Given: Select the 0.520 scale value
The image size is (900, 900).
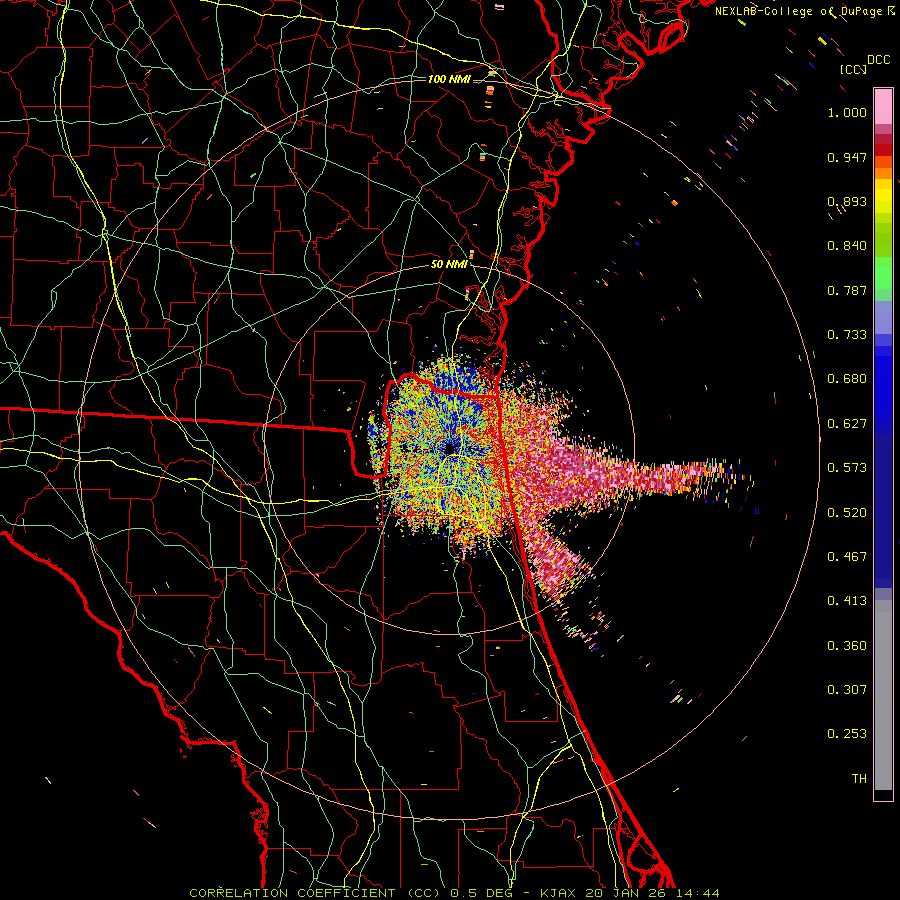Looking at the screenshot, I should click(x=847, y=513).
